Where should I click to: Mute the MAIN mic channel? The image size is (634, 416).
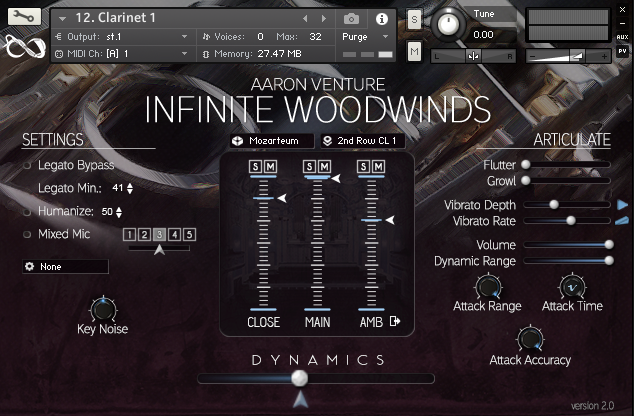(x=324, y=166)
